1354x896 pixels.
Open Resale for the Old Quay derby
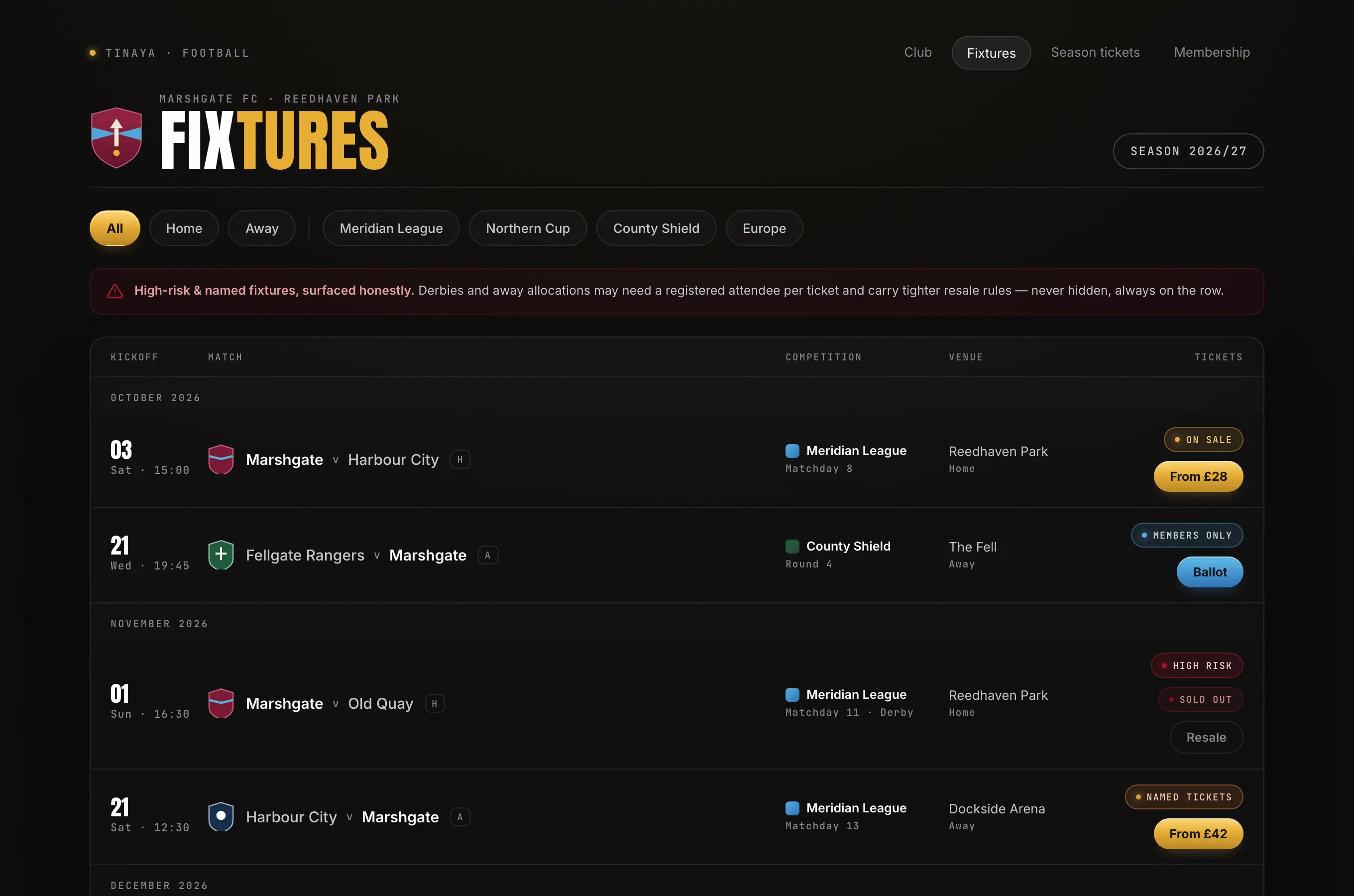click(x=1206, y=737)
